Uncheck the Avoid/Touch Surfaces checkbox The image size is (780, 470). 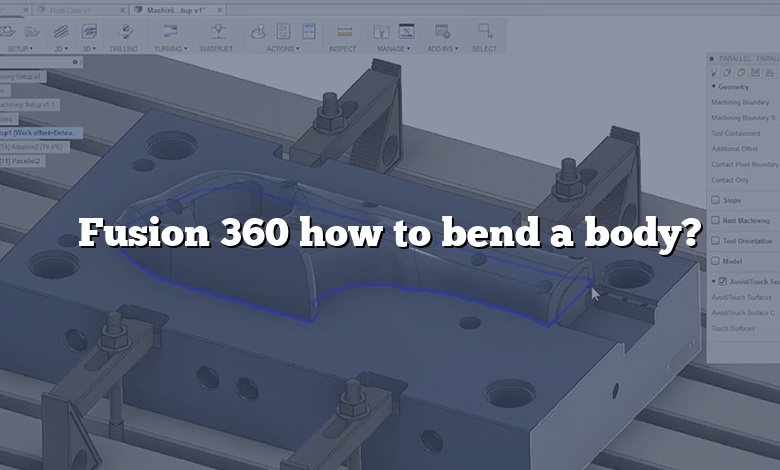pos(723,282)
